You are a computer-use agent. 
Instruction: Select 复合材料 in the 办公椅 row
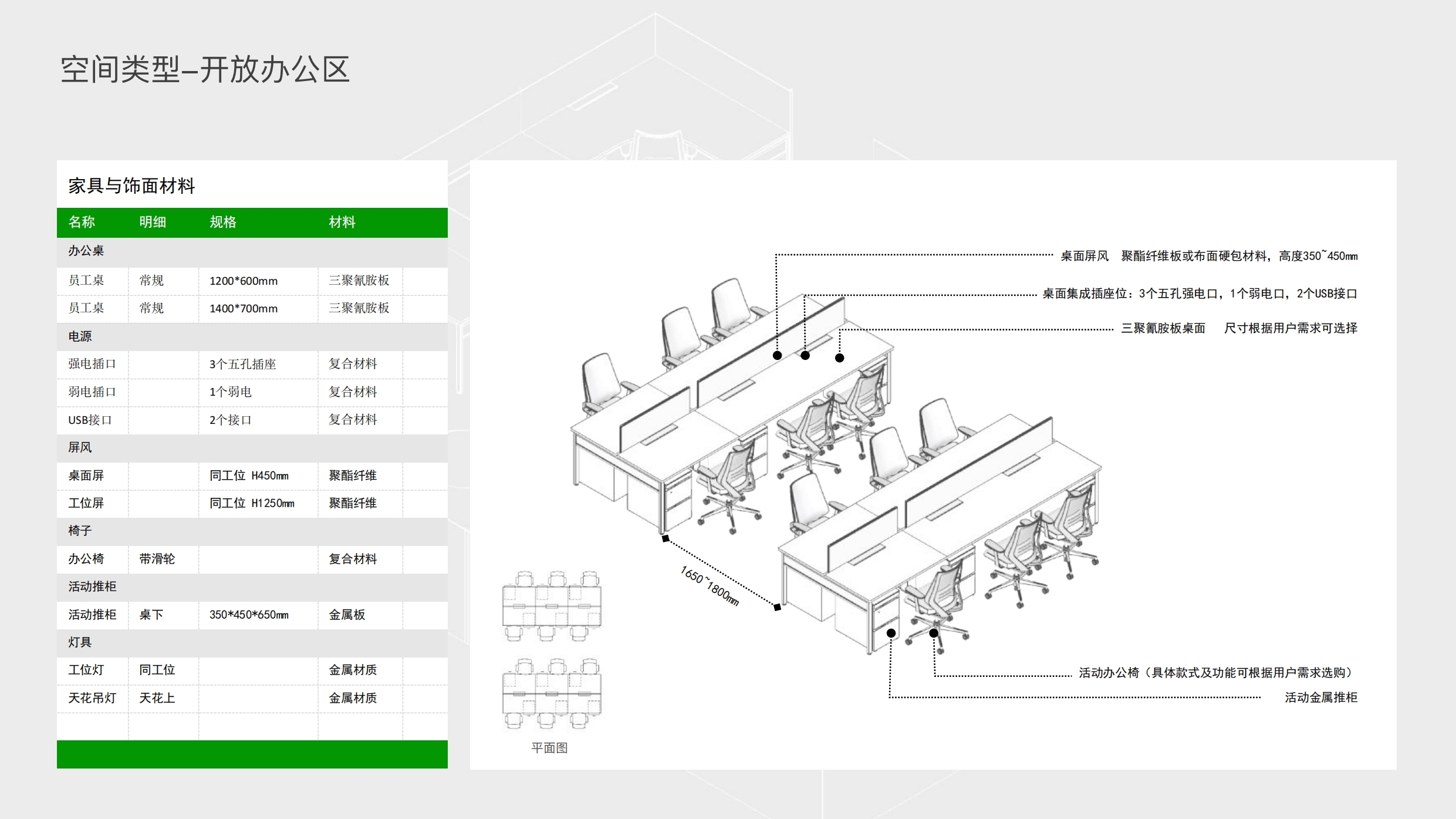click(353, 559)
